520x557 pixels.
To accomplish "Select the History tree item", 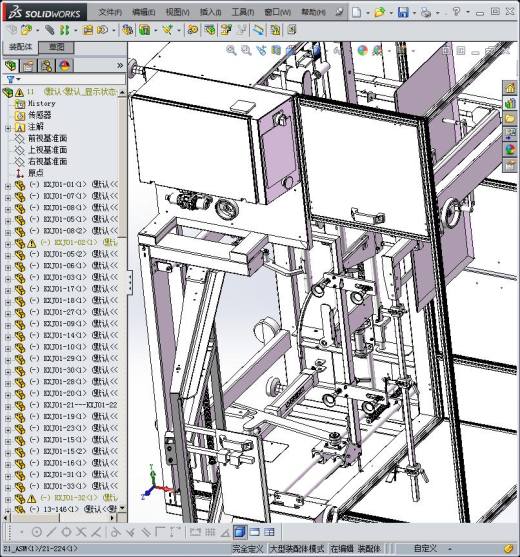I will 42,103.
